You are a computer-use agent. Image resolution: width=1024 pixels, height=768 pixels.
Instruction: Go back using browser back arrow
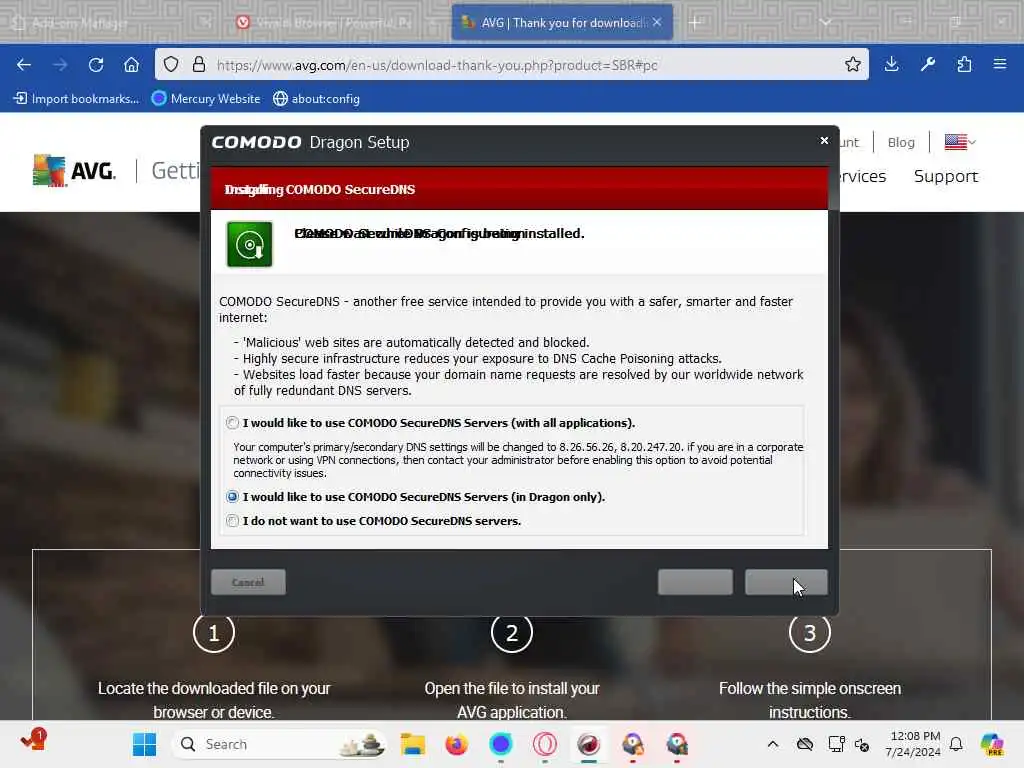[24, 65]
